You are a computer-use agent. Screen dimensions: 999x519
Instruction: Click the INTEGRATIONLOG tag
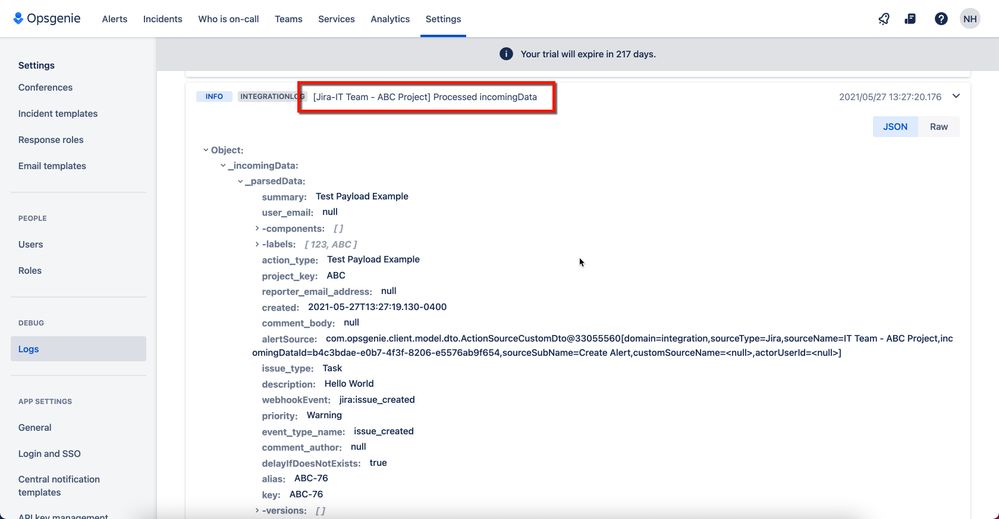pyautogui.click(x=271, y=96)
